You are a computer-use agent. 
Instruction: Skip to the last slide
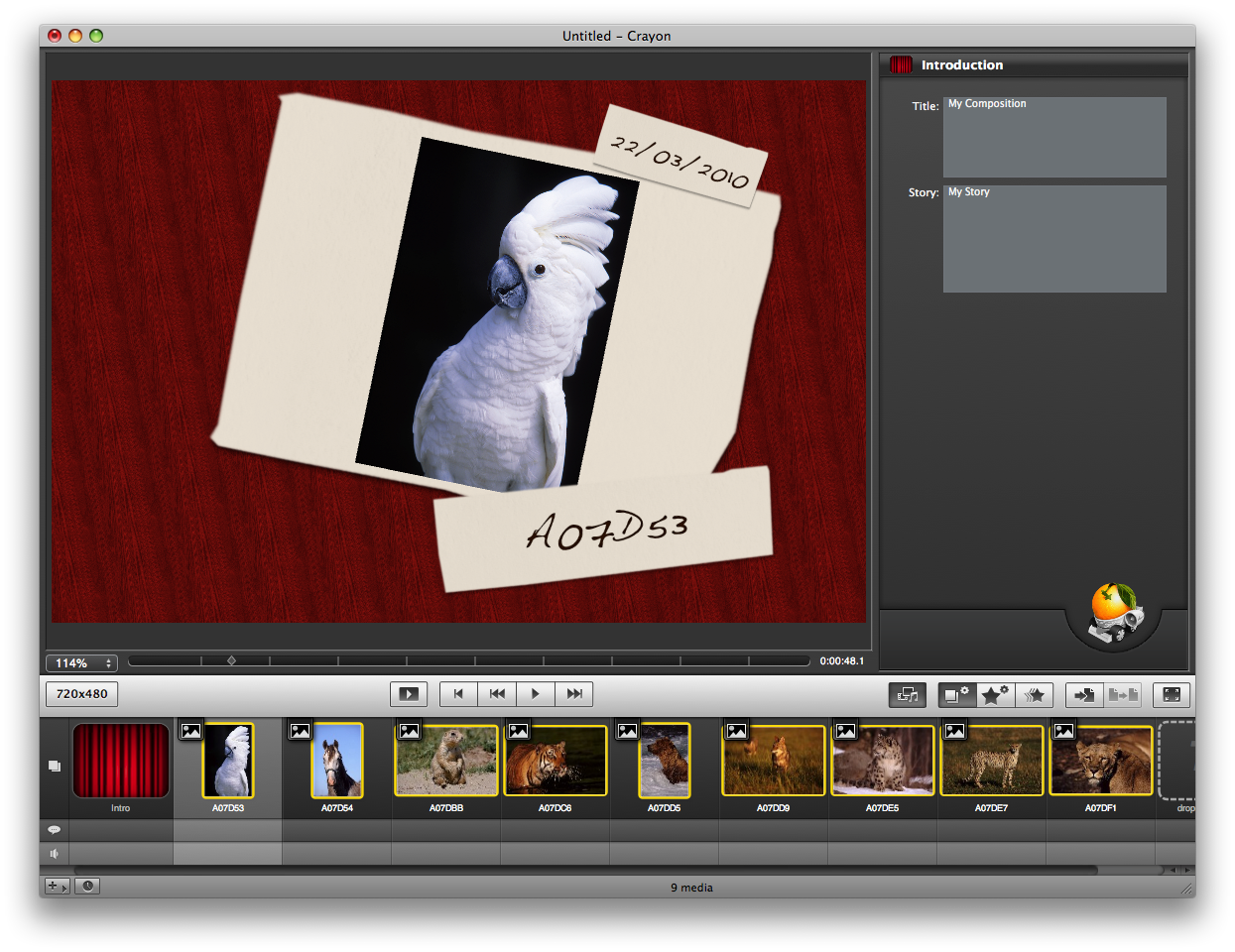click(574, 694)
